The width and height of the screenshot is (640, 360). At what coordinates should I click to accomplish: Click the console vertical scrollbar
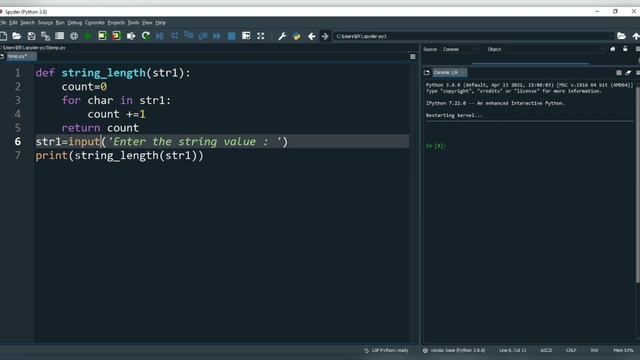click(x=637, y=184)
